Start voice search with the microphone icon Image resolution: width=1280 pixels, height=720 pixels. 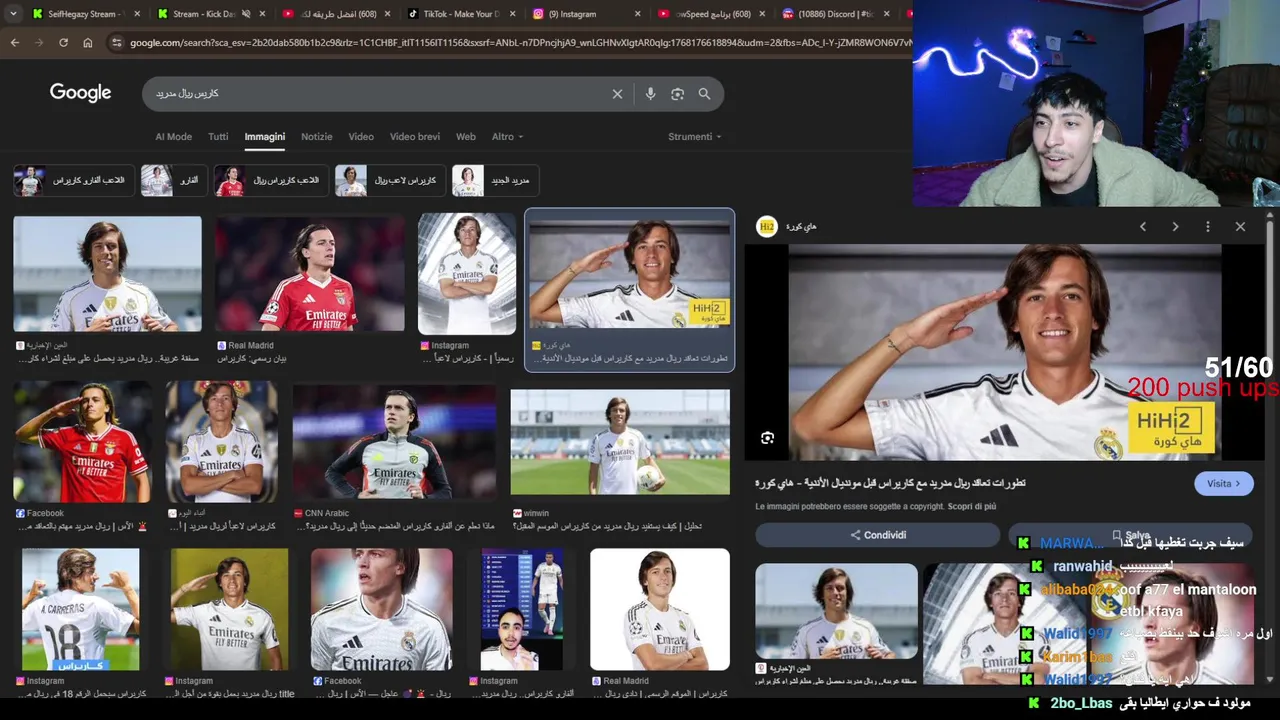[x=650, y=93]
